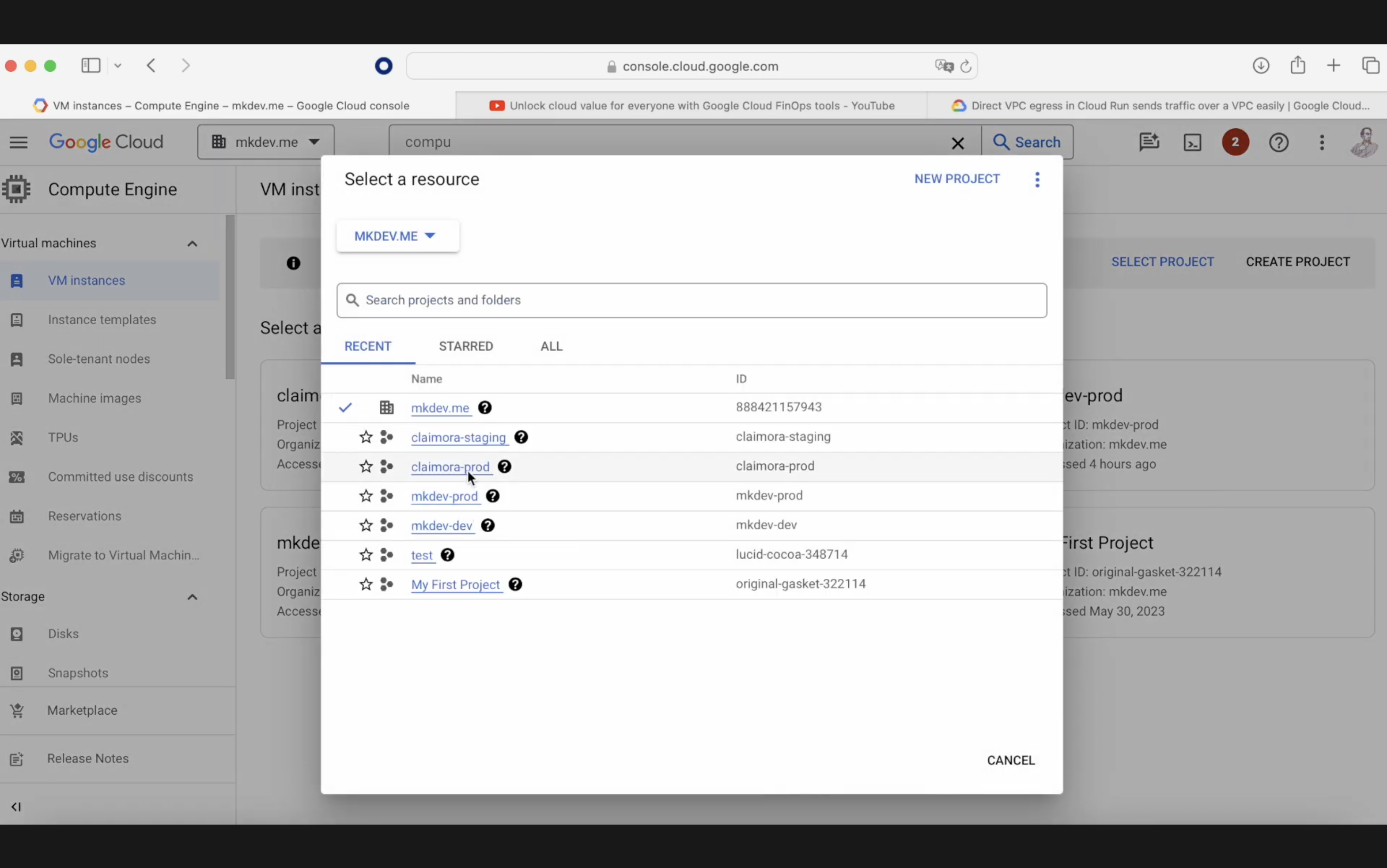Click the project icon next to test
The height and width of the screenshot is (868, 1387).
(x=386, y=554)
